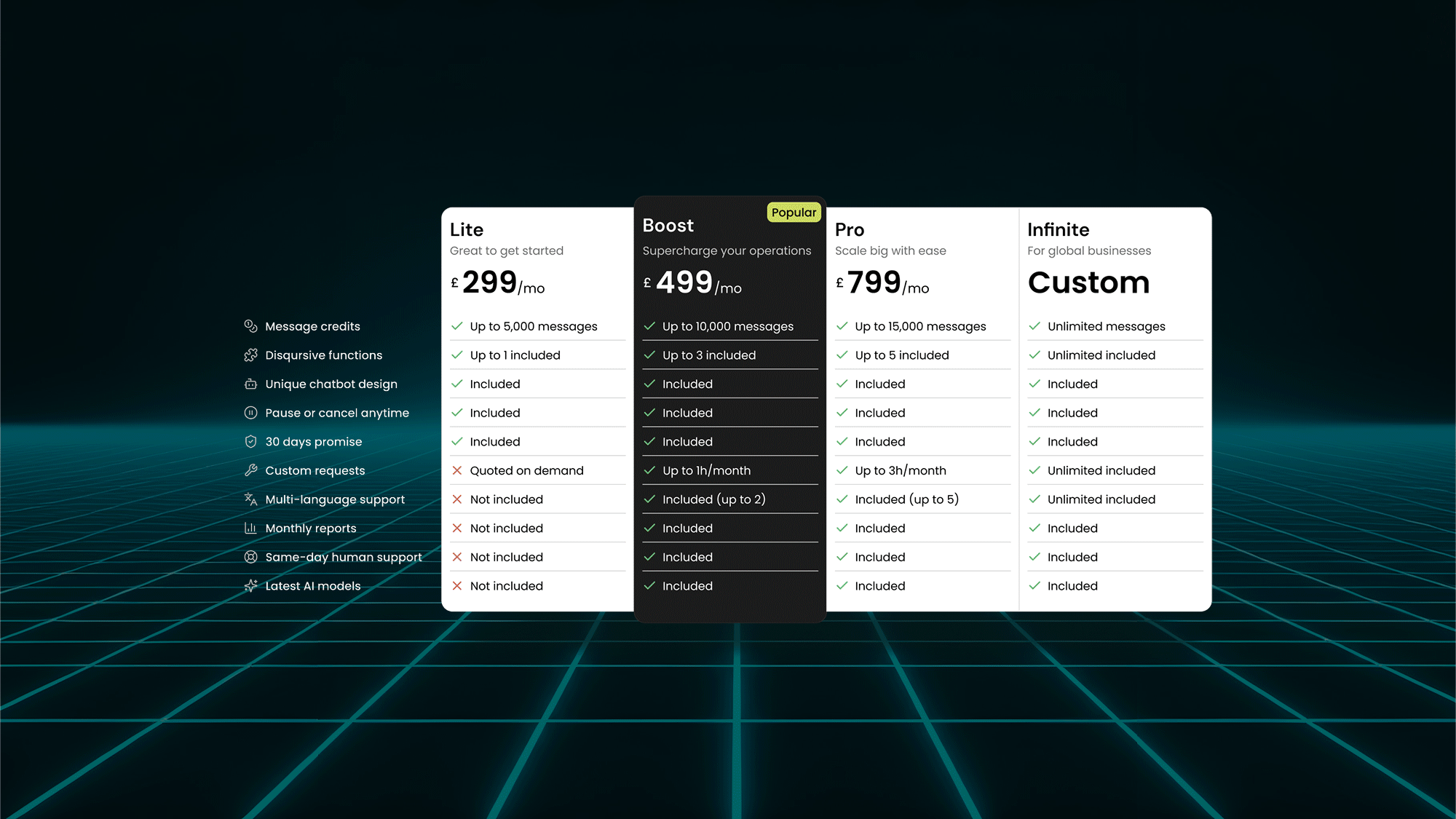Click the Message credits coins icon
The height and width of the screenshot is (819, 1456).
(x=250, y=326)
